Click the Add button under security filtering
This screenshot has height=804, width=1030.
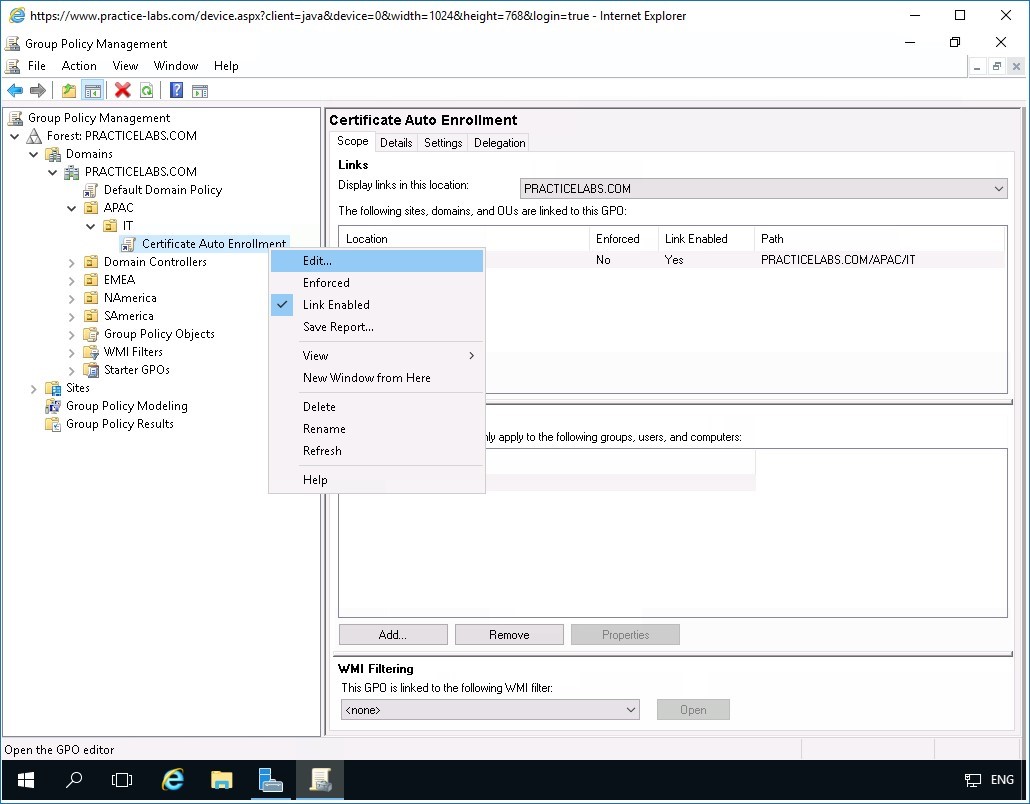(x=392, y=634)
